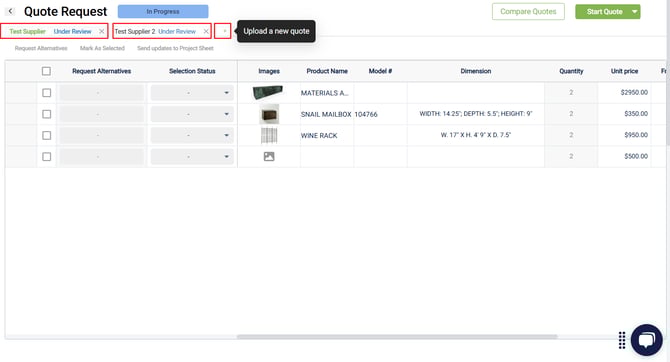This screenshot has width=670, height=362.
Task: Close the Test Supplier 2 quote tab
Action: [x=206, y=31]
